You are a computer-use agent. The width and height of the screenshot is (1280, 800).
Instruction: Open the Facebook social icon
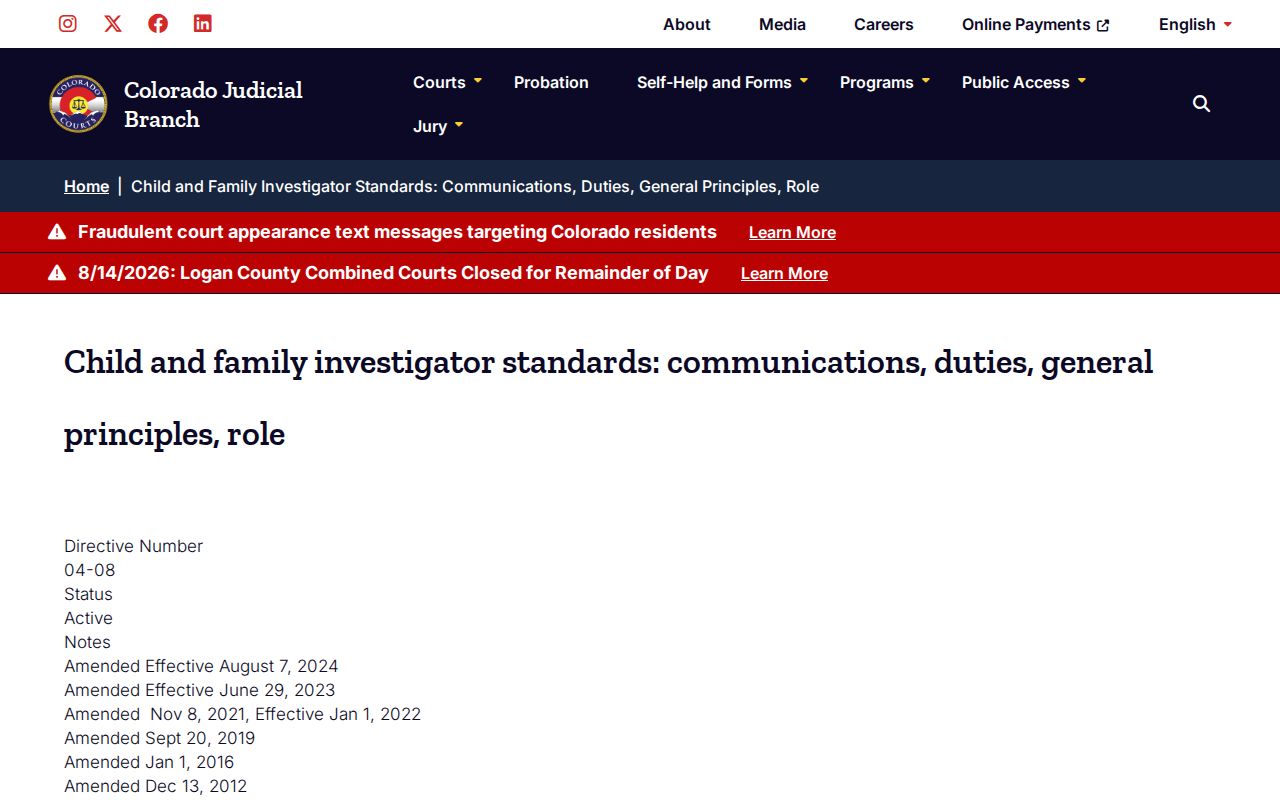158,23
